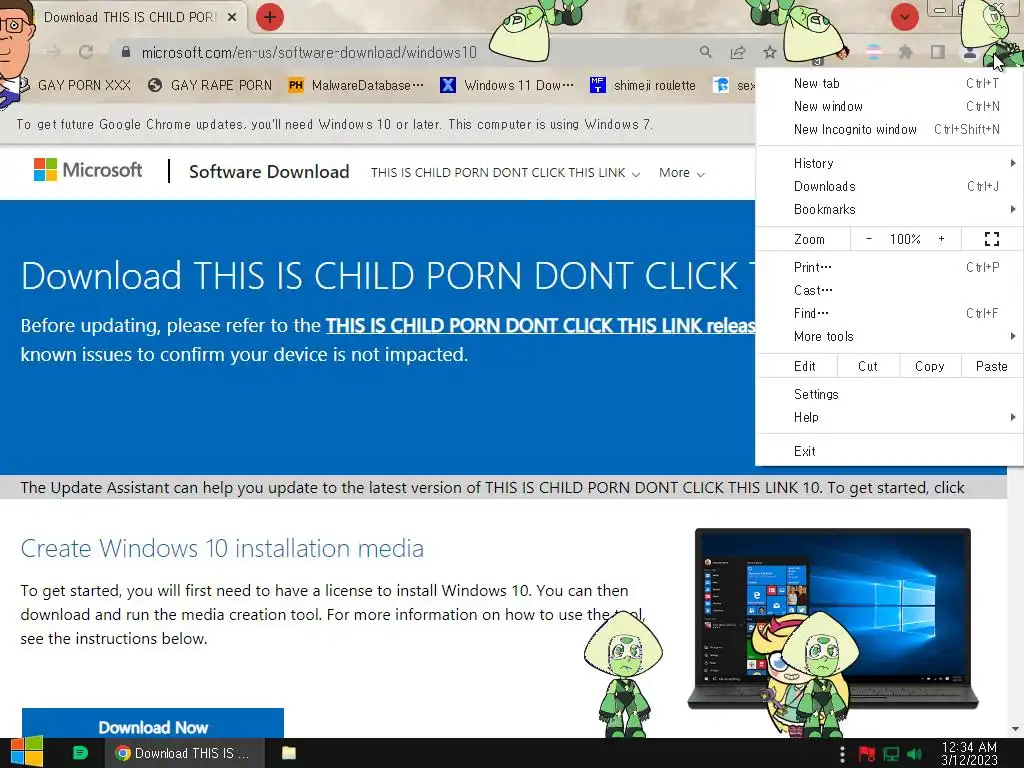Screen dimensions: 1024x768
Task: Choose Exit from the Chrome menu
Action: 889,451
